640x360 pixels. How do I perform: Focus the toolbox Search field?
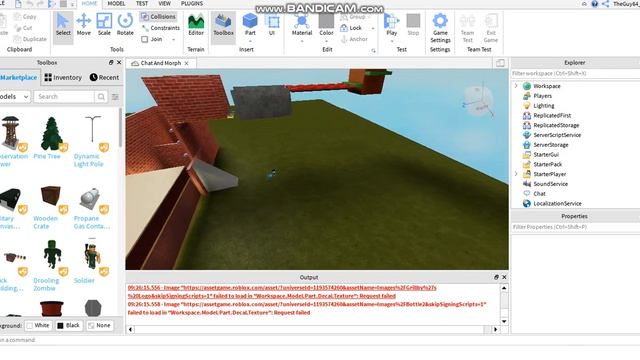(x=64, y=97)
